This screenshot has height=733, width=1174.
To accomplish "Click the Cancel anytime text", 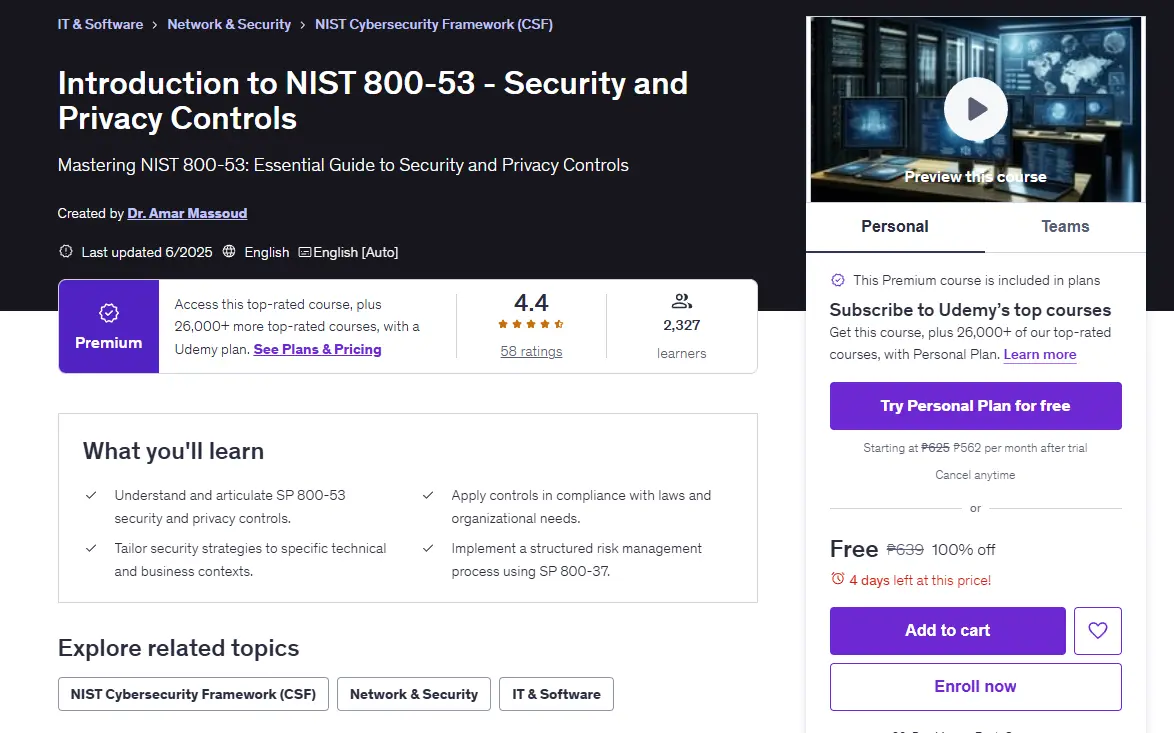I will 975,475.
